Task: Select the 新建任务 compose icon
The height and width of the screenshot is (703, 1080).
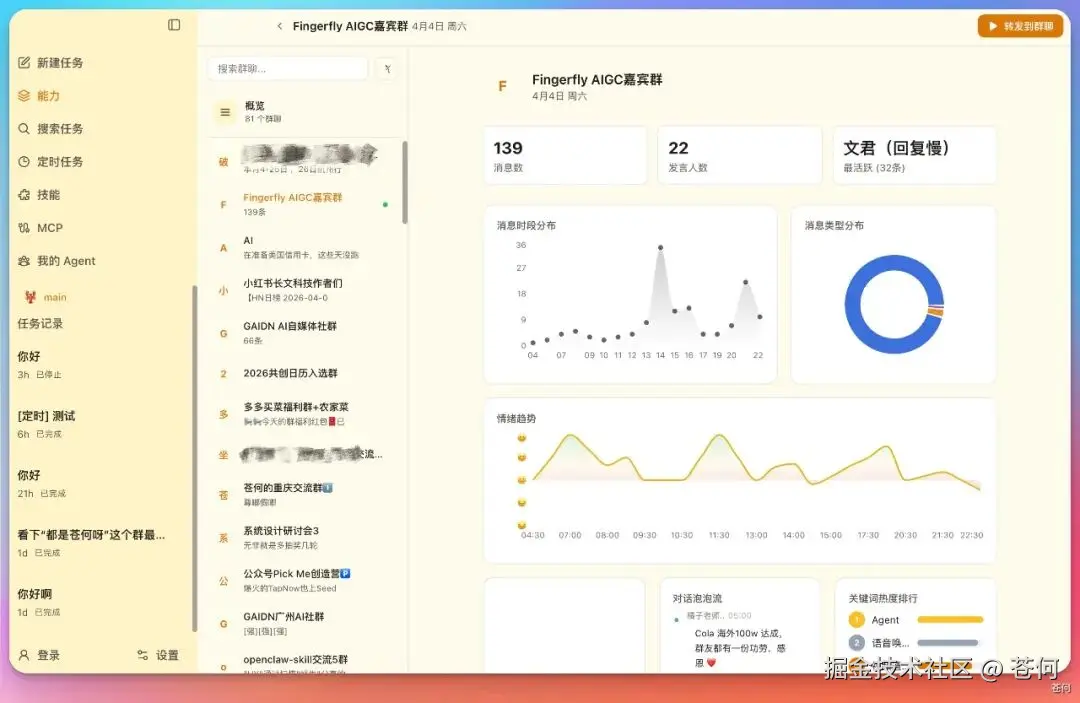Action: (24, 62)
